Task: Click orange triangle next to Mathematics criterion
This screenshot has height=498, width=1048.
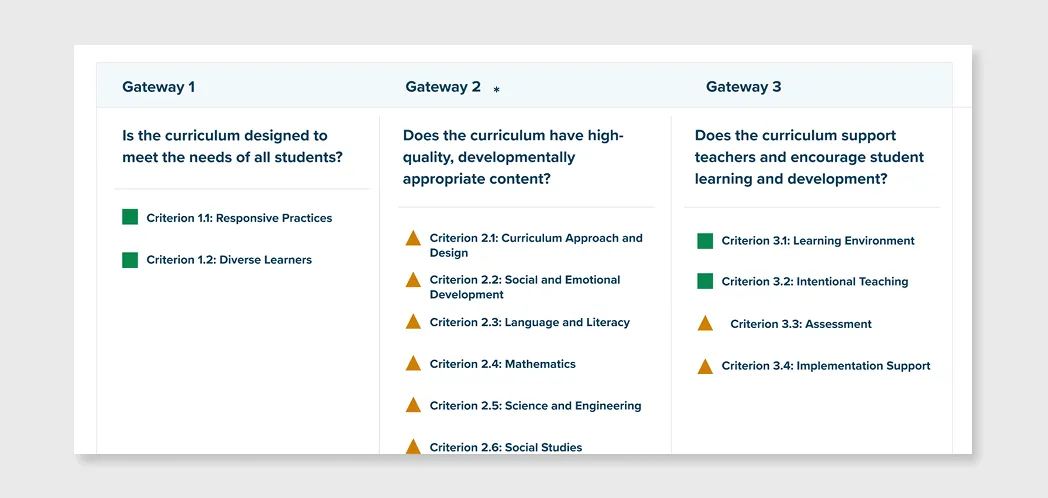Action: pos(413,363)
